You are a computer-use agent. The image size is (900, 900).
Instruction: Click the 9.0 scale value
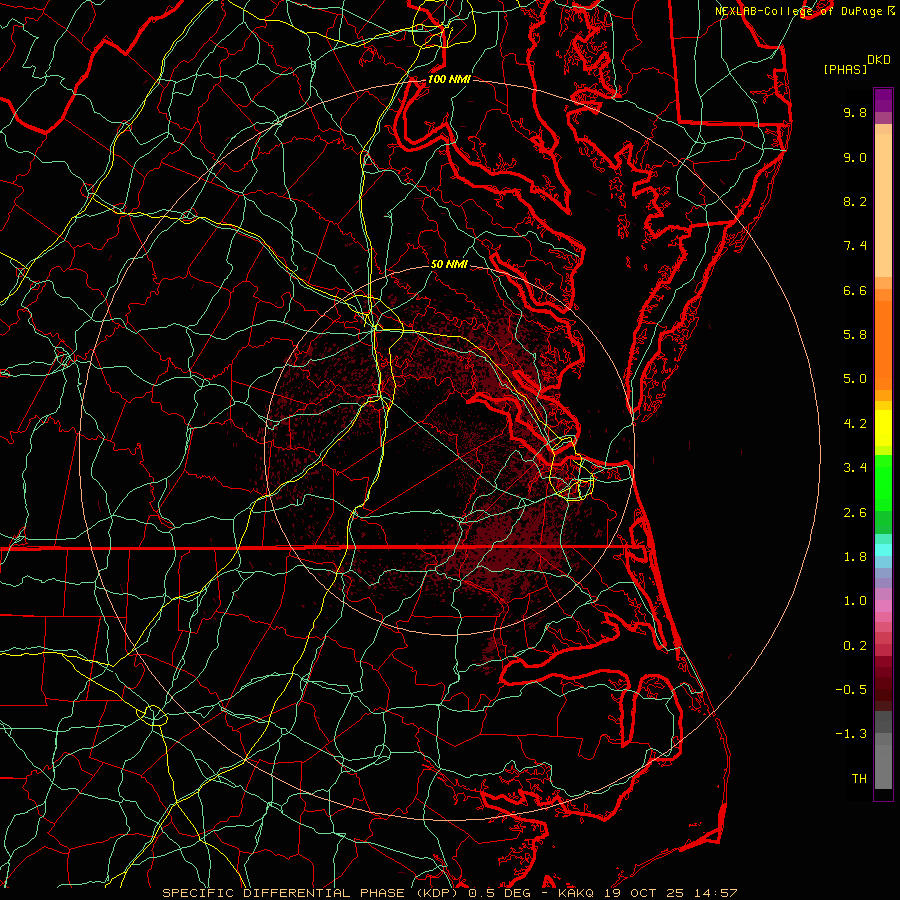point(855,157)
